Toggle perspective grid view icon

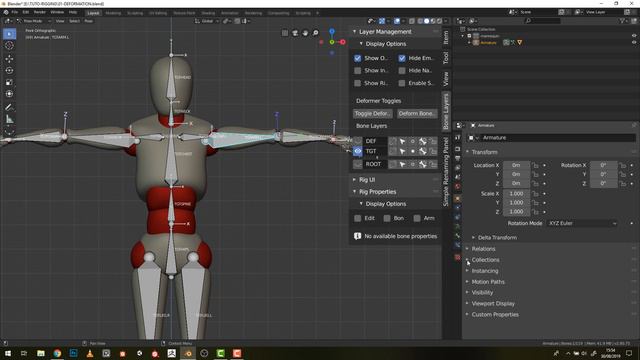(285, 33)
